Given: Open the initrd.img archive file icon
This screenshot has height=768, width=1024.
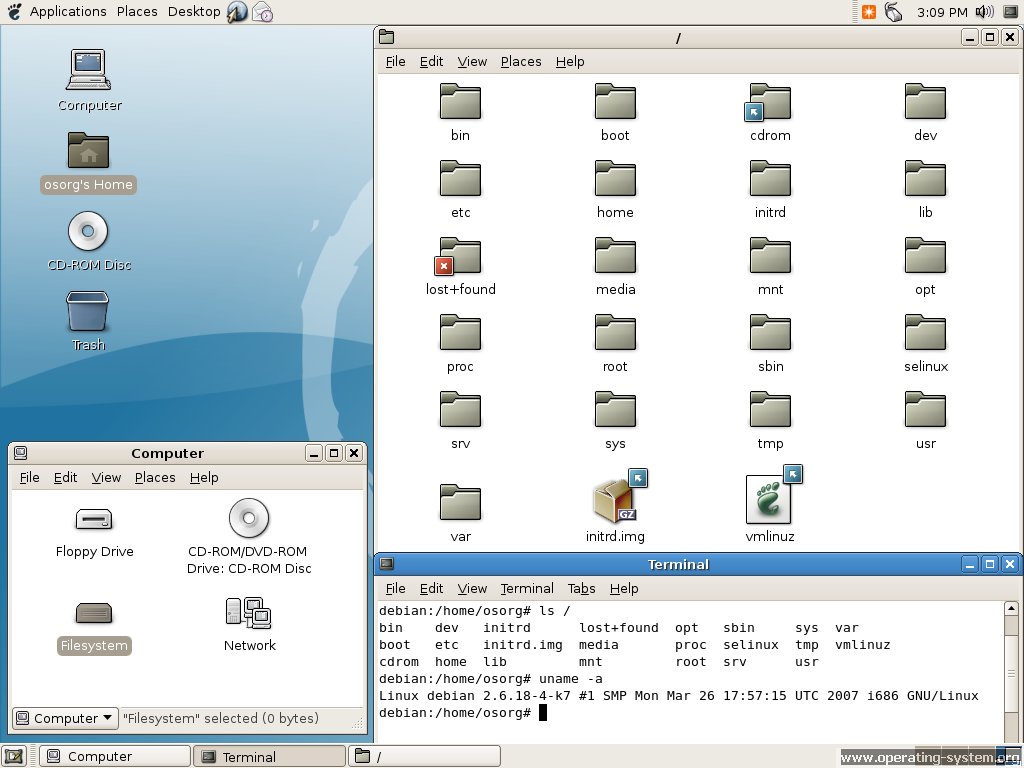Looking at the screenshot, I should pyautogui.click(x=615, y=500).
